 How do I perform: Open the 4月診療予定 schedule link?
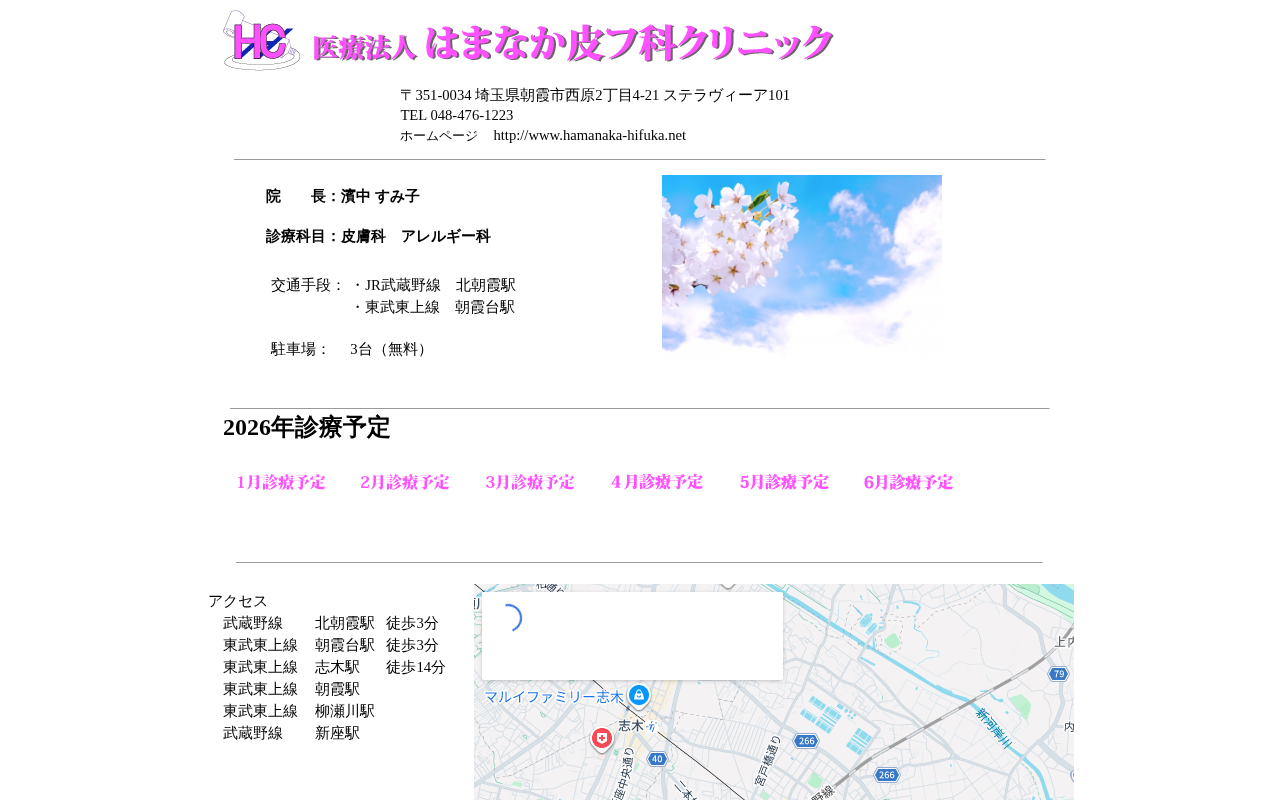tap(657, 482)
